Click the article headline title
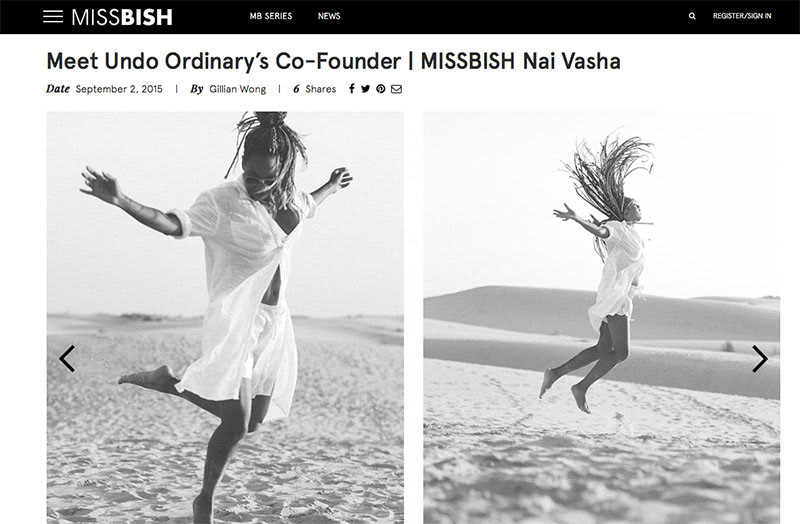Screen dimensions: 800x524 pyautogui.click(x=334, y=61)
